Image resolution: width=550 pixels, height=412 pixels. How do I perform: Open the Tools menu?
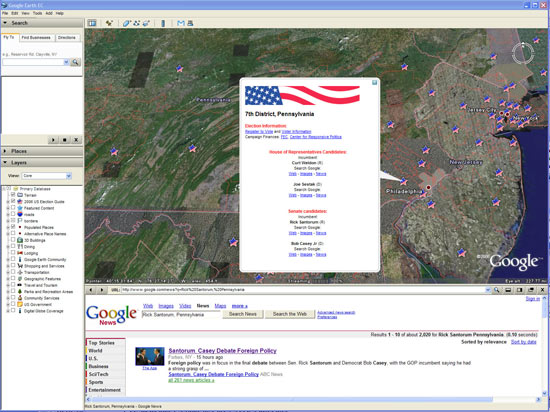click(x=38, y=13)
